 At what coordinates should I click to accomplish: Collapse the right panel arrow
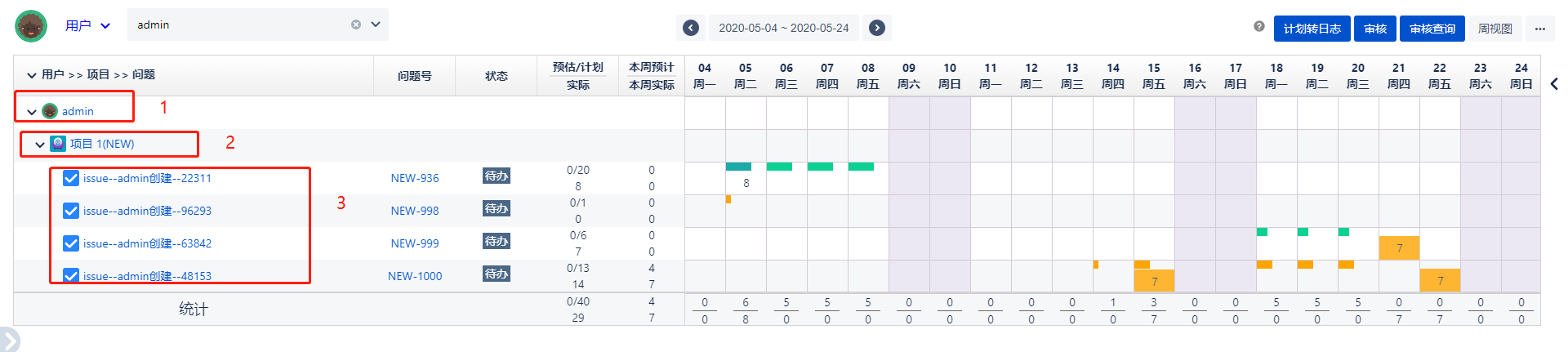coord(1554,83)
